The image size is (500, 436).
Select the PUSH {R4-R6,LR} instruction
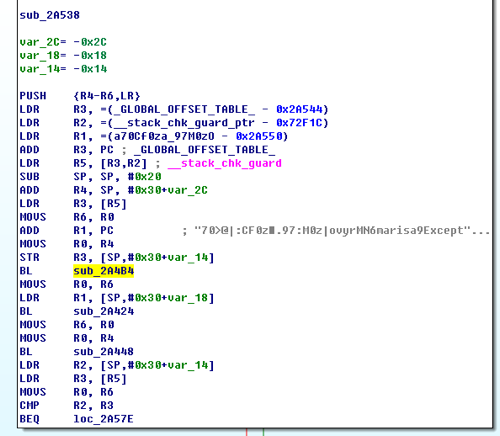tap(80, 96)
